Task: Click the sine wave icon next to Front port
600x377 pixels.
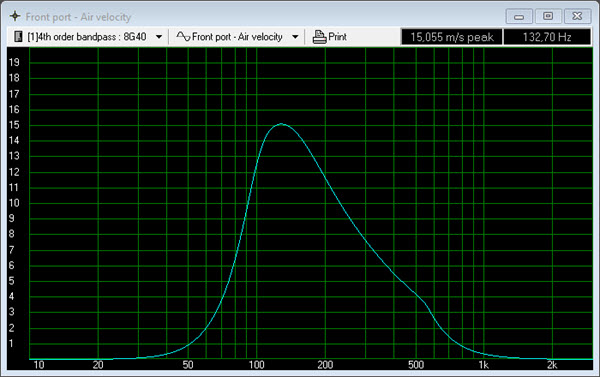Action: pyautogui.click(x=183, y=37)
